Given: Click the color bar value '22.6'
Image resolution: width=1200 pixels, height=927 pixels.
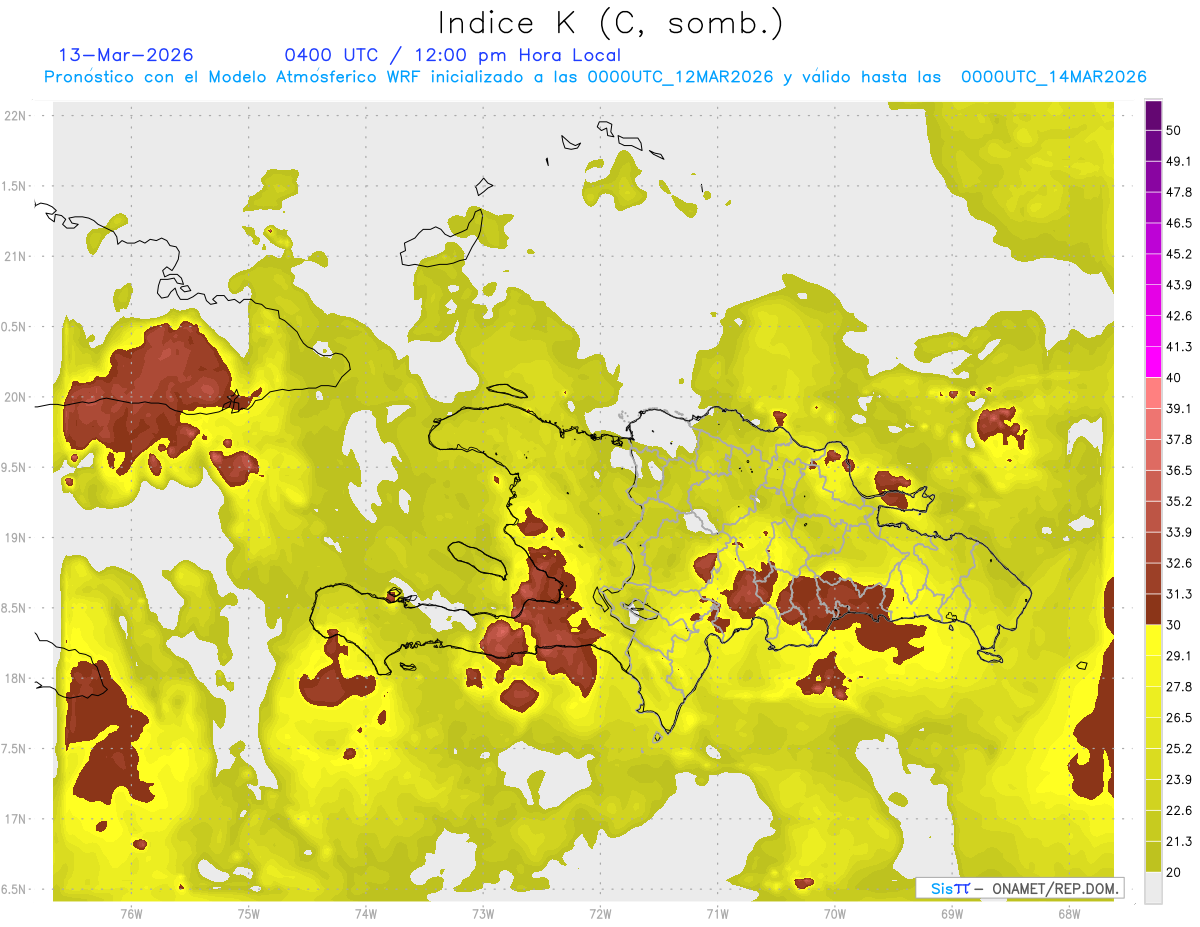Looking at the screenshot, I should coord(1179,811).
